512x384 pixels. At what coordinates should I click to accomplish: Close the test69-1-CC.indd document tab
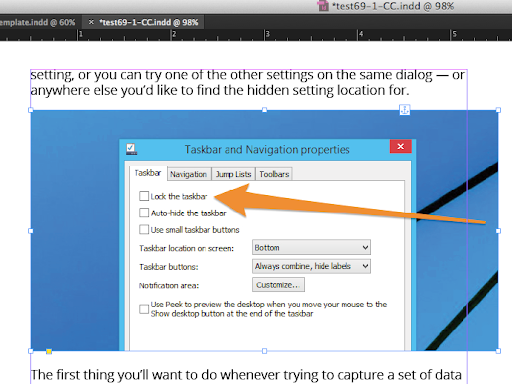tap(91, 22)
